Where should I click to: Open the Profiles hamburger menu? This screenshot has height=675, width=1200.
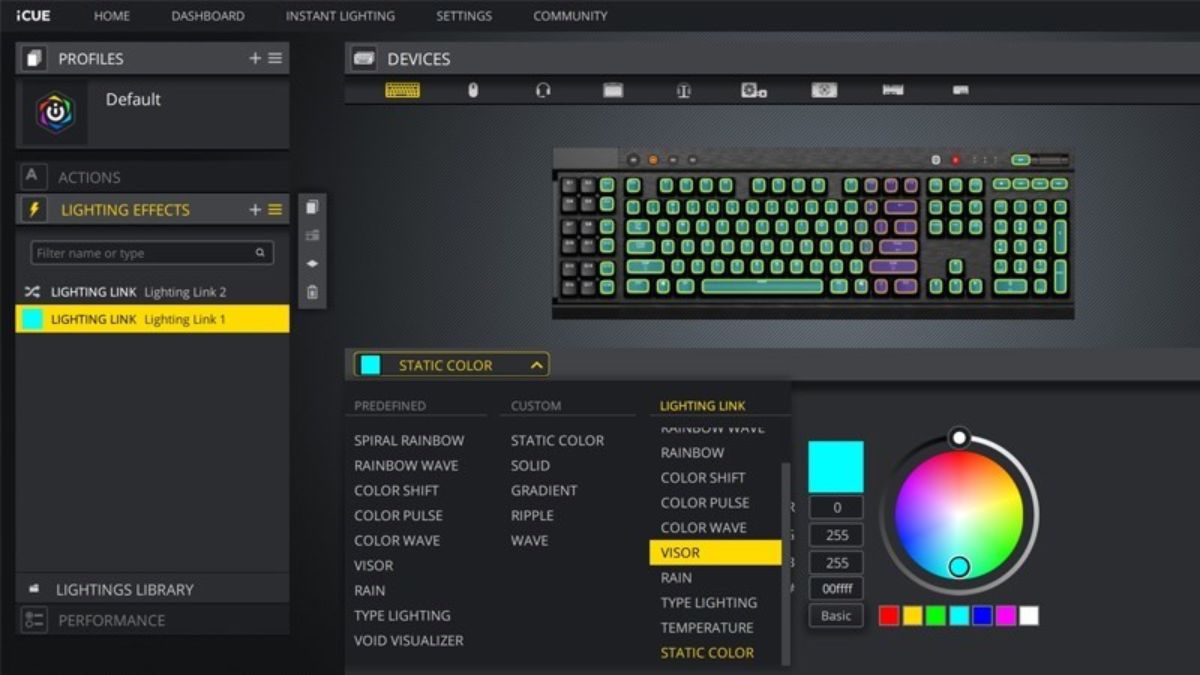pyautogui.click(x=275, y=59)
